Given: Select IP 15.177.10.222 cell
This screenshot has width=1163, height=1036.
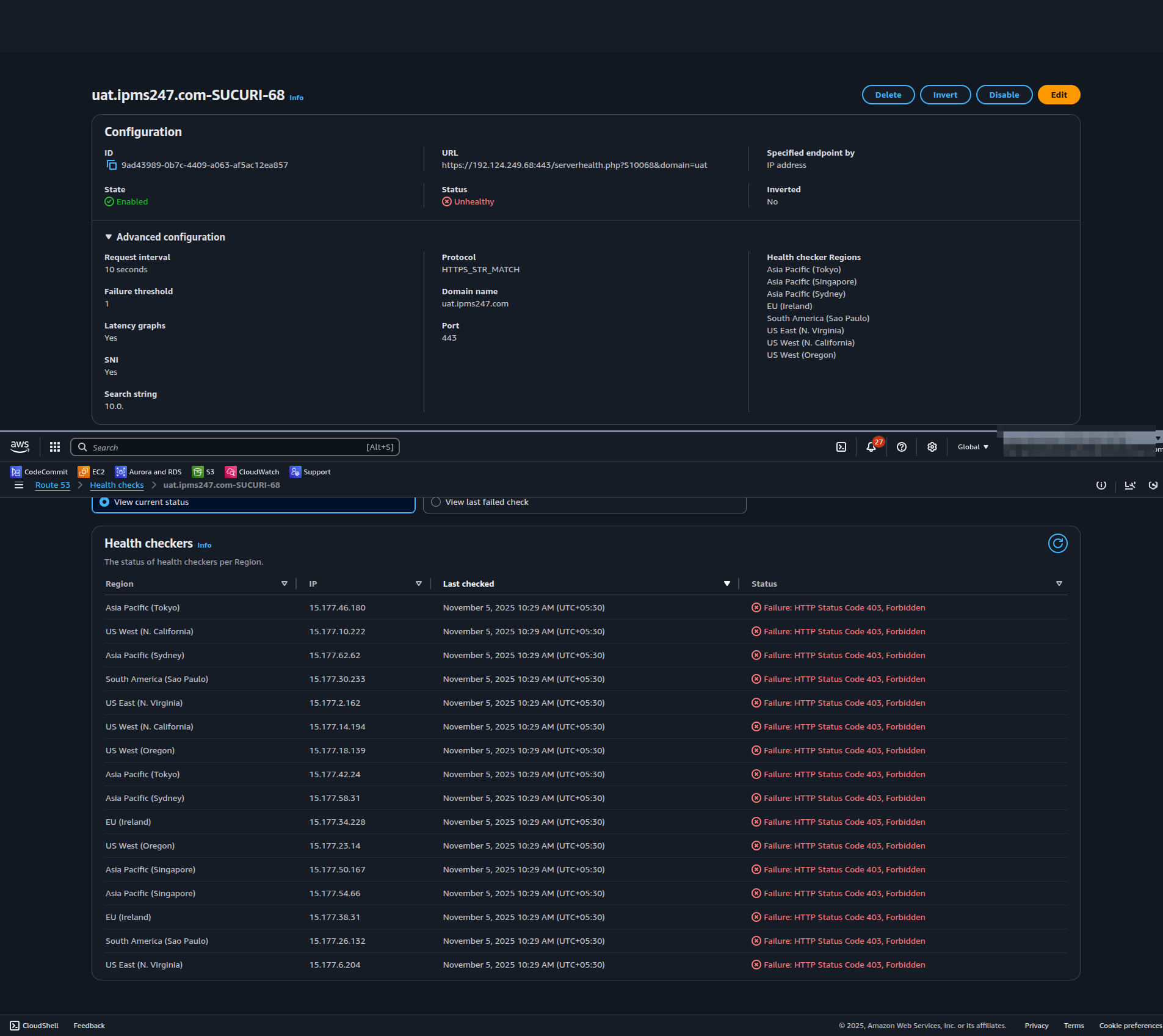Looking at the screenshot, I should (x=337, y=632).
